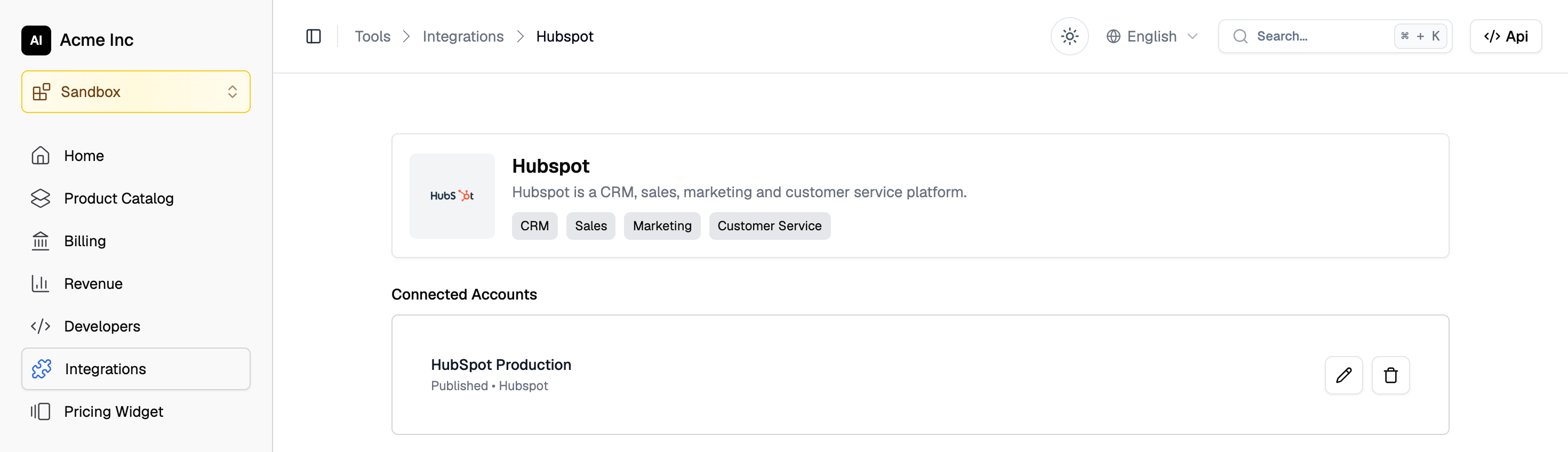The height and width of the screenshot is (452, 1568).
Task: Go to Home in sidebar
Action: (x=136, y=156)
